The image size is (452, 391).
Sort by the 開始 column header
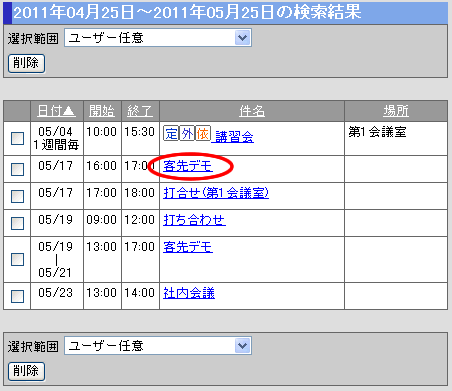102,111
